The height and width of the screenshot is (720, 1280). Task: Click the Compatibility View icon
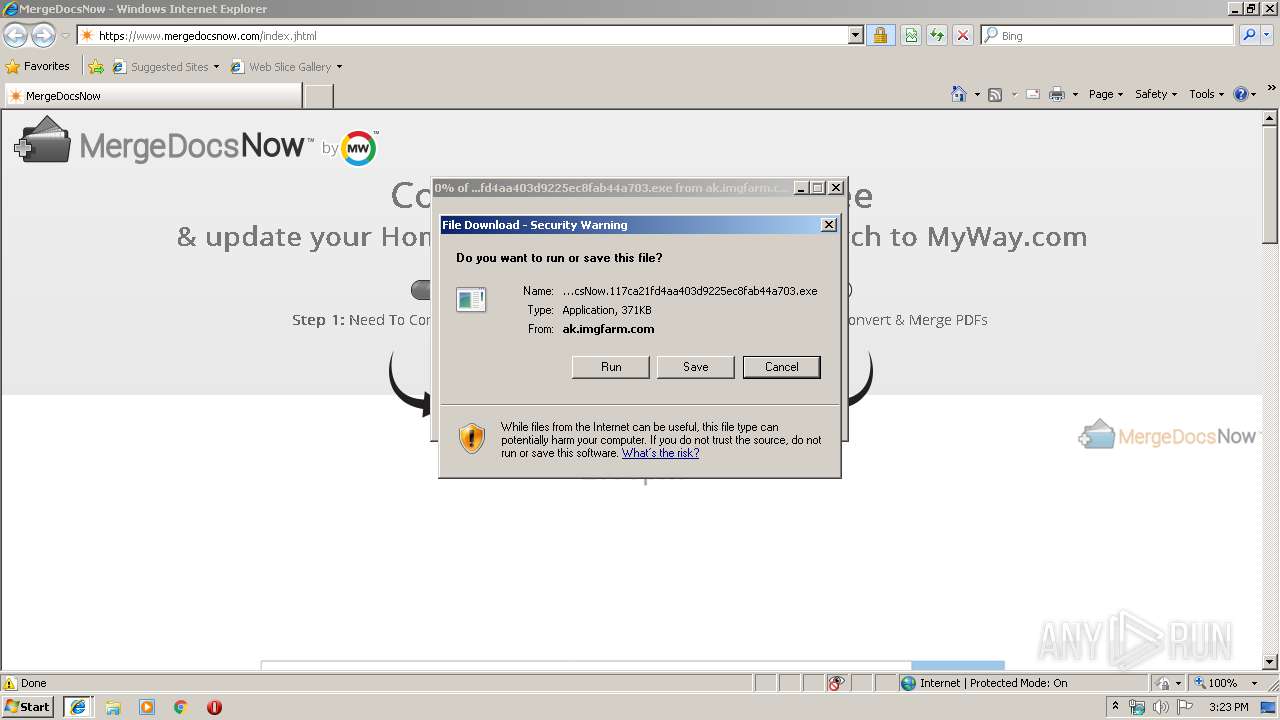911,36
